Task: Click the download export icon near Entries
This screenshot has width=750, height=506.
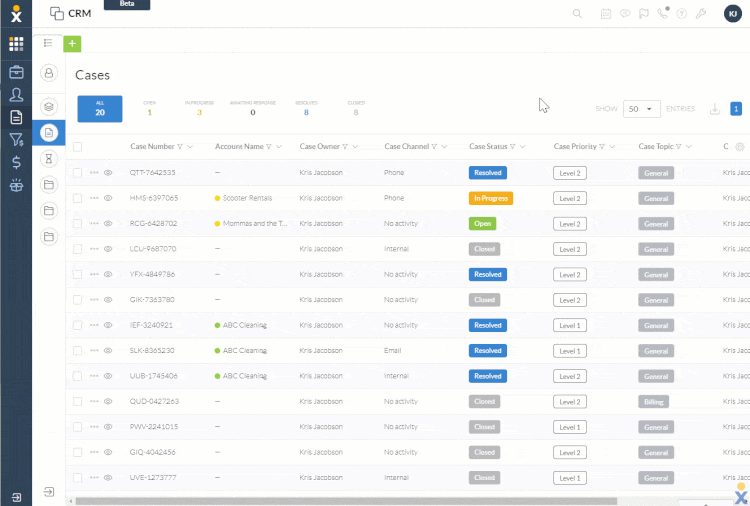Action: [x=715, y=109]
